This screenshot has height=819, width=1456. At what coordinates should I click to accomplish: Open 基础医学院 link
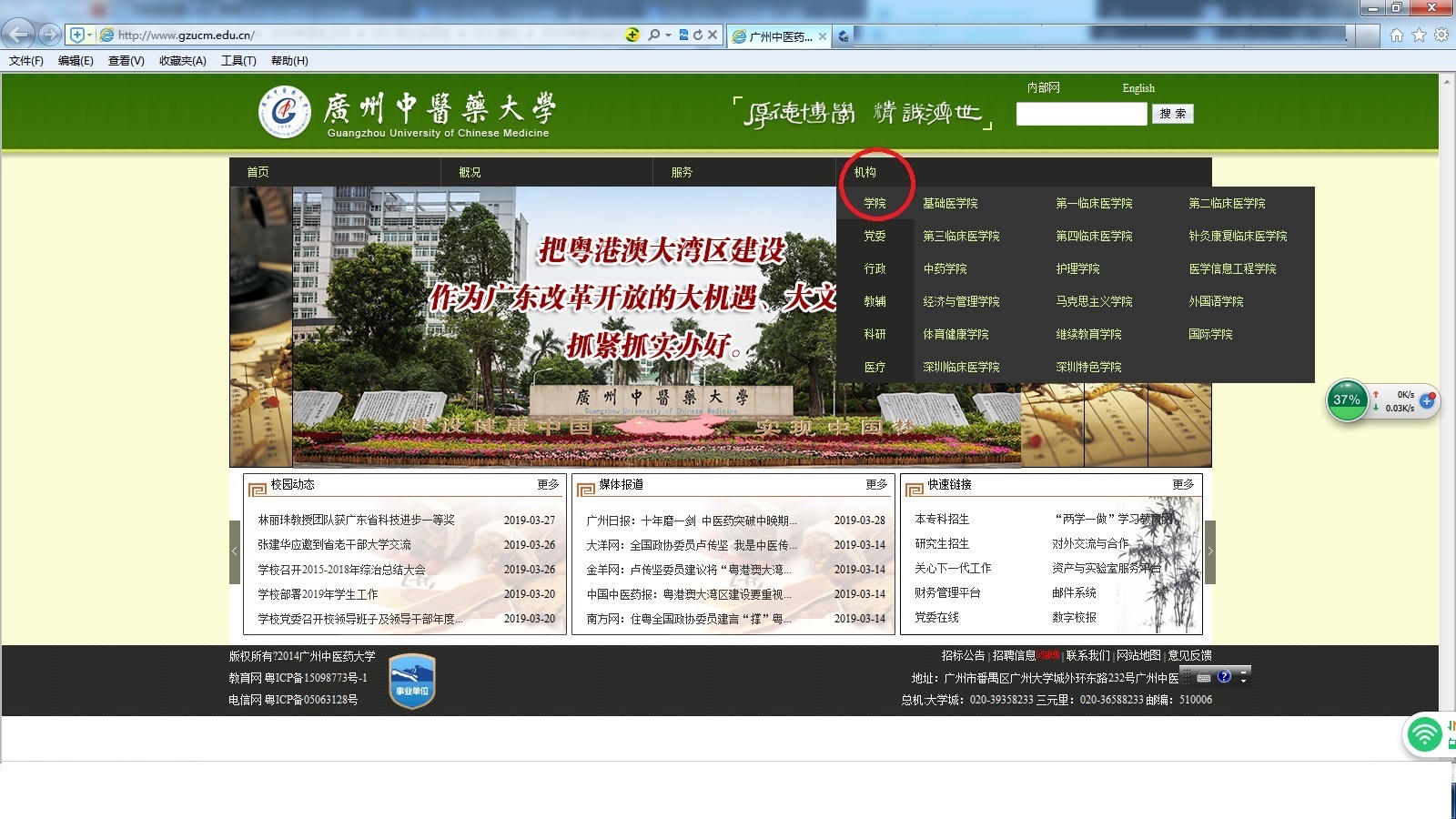point(950,203)
